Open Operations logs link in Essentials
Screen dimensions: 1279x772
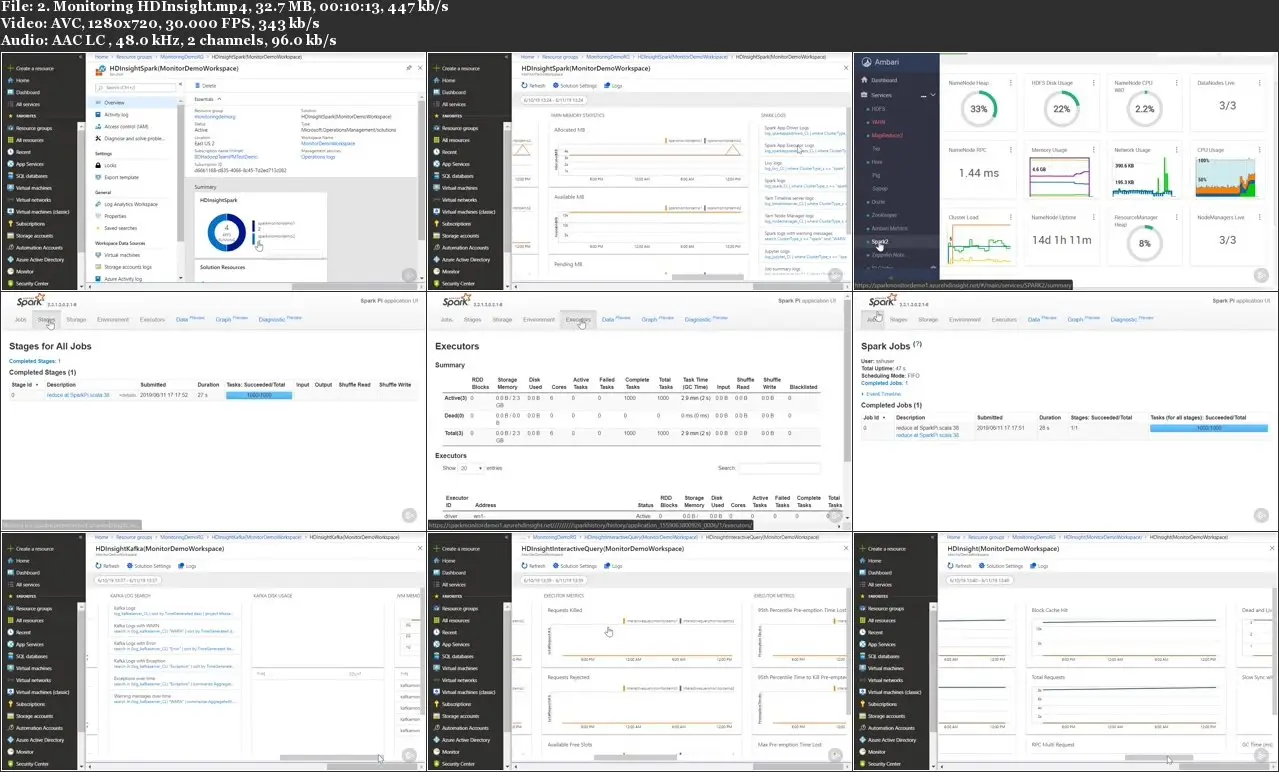tap(318, 157)
